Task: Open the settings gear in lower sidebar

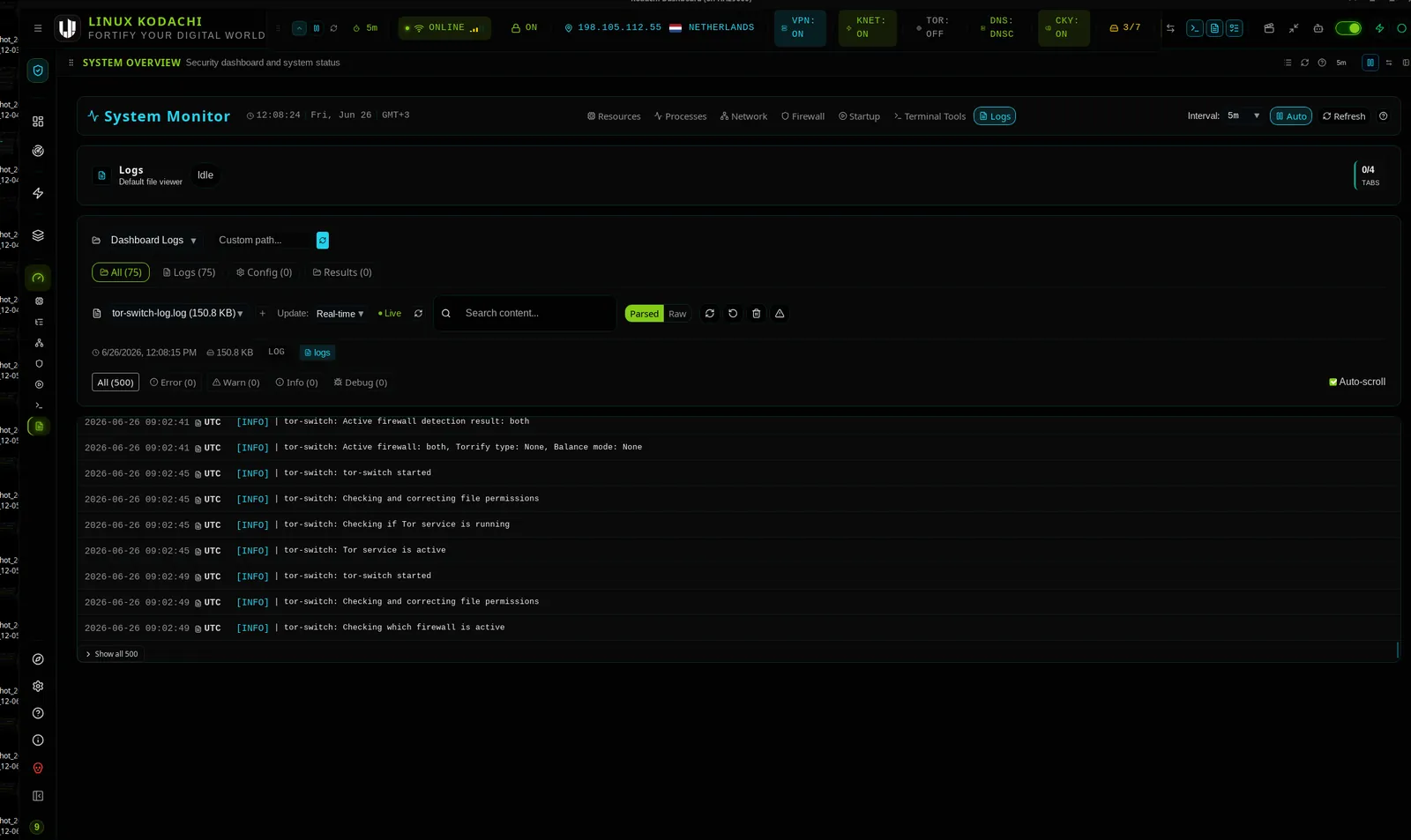Action: pos(38,687)
